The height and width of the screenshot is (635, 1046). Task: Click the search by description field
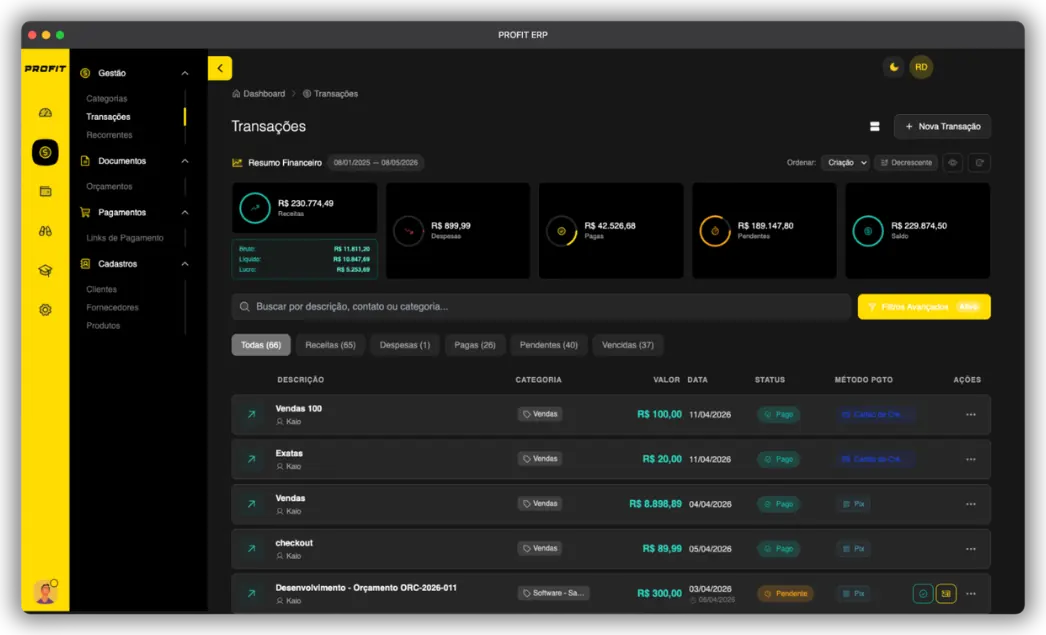pyautogui.click(x=541, y=307)
